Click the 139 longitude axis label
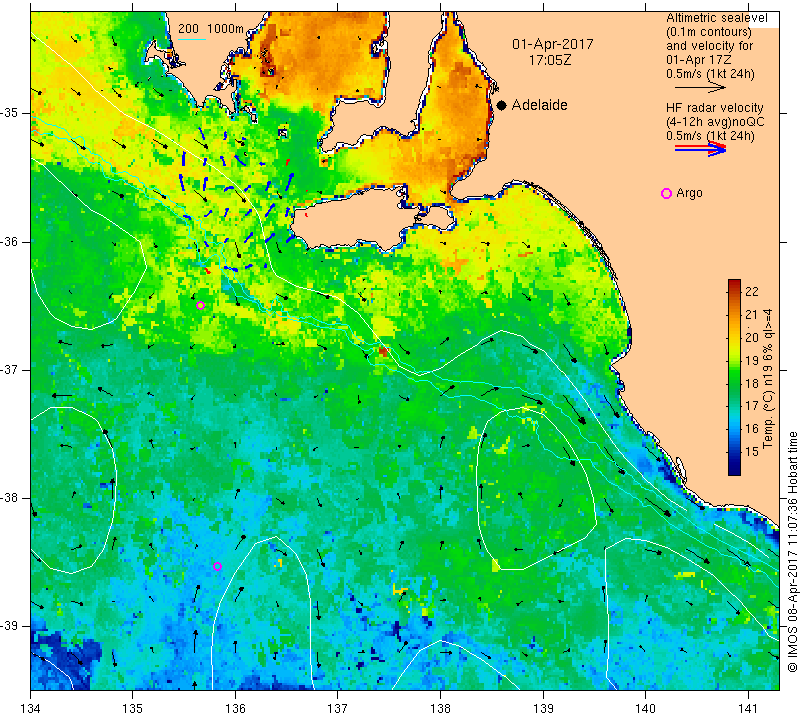The height and width of the screenshot is (720, 800). coord(543,709)
